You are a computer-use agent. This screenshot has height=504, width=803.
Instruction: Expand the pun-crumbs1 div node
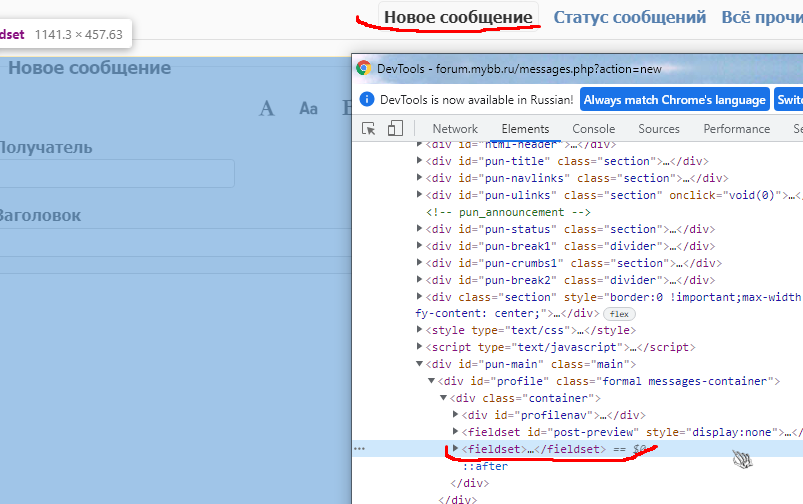tap(419, 262)
